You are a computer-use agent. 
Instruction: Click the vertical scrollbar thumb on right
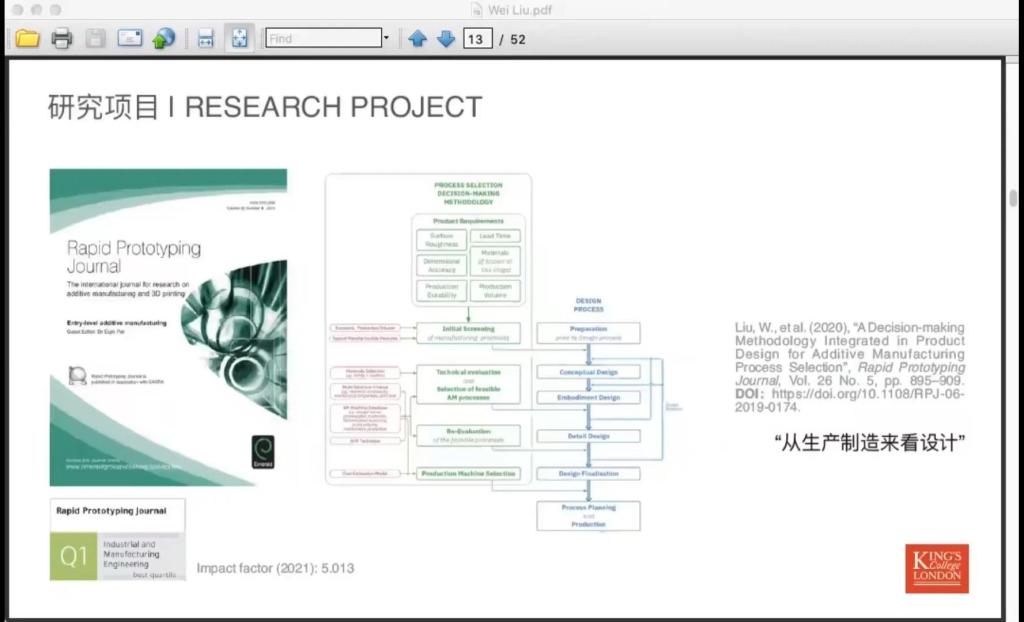[x=1014, y=197]
